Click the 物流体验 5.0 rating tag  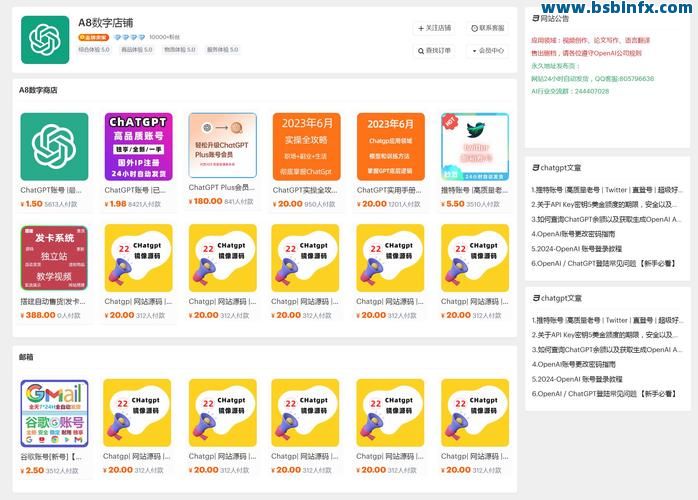[179, 50]
